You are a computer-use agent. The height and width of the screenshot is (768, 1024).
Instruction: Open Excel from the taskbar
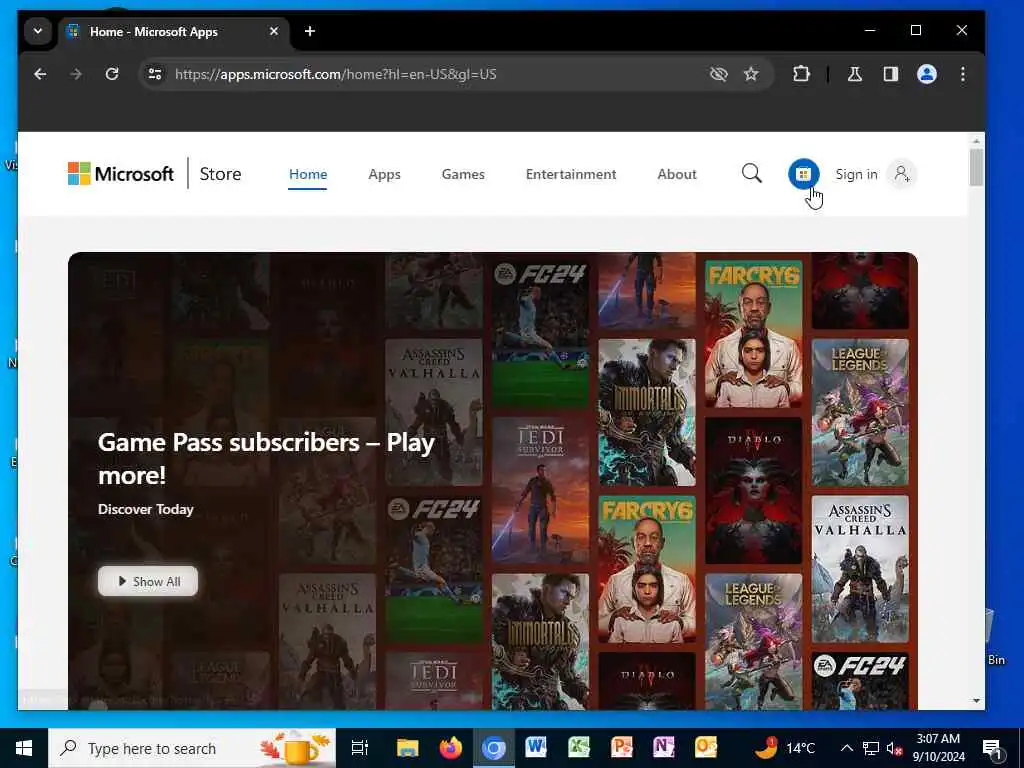point(579,748)
